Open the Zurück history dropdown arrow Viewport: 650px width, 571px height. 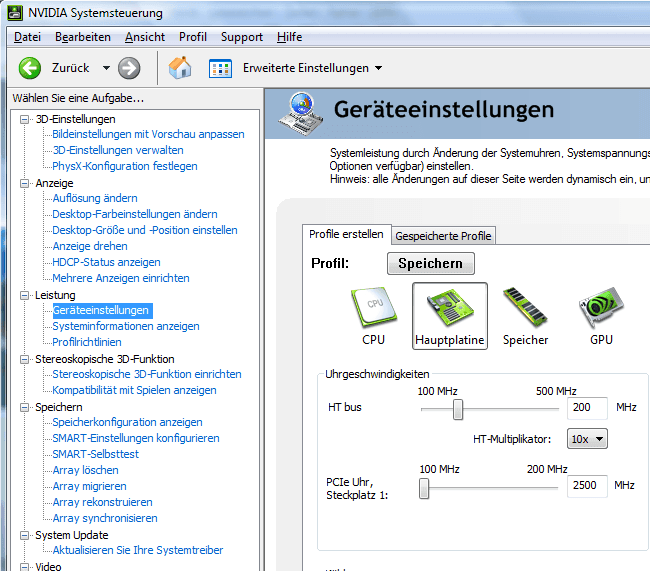(x=107, y=68)
